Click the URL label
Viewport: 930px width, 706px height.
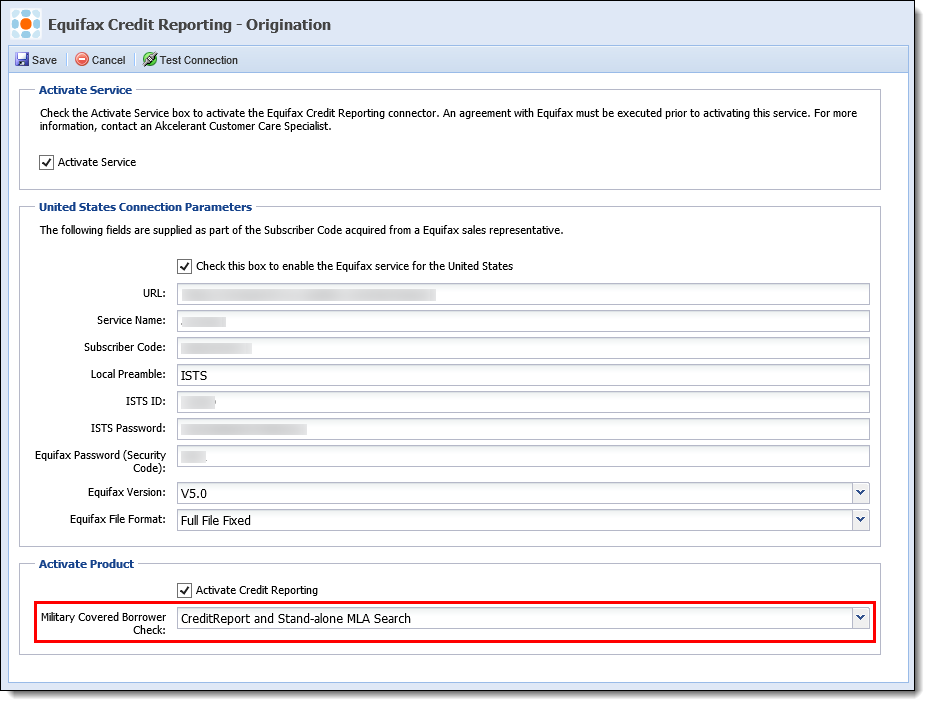154,293
